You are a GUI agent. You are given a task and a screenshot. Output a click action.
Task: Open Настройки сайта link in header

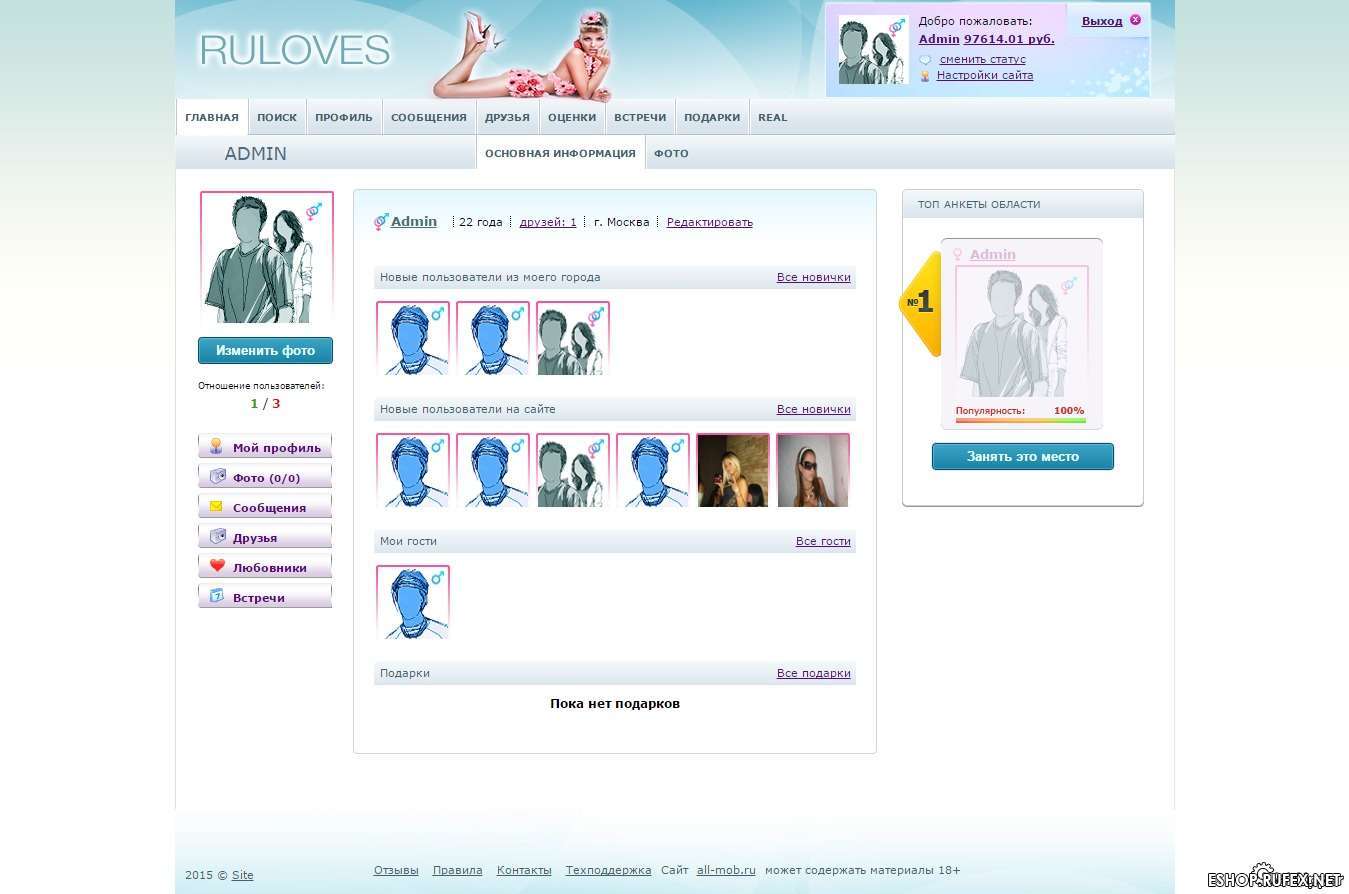(x=984, y=75)
